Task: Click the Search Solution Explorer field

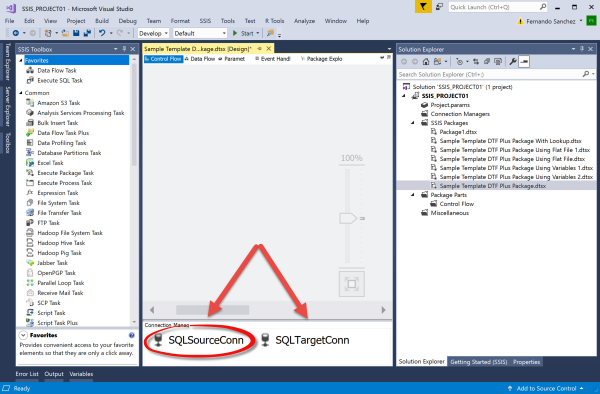Action: (x=489, y=74)
